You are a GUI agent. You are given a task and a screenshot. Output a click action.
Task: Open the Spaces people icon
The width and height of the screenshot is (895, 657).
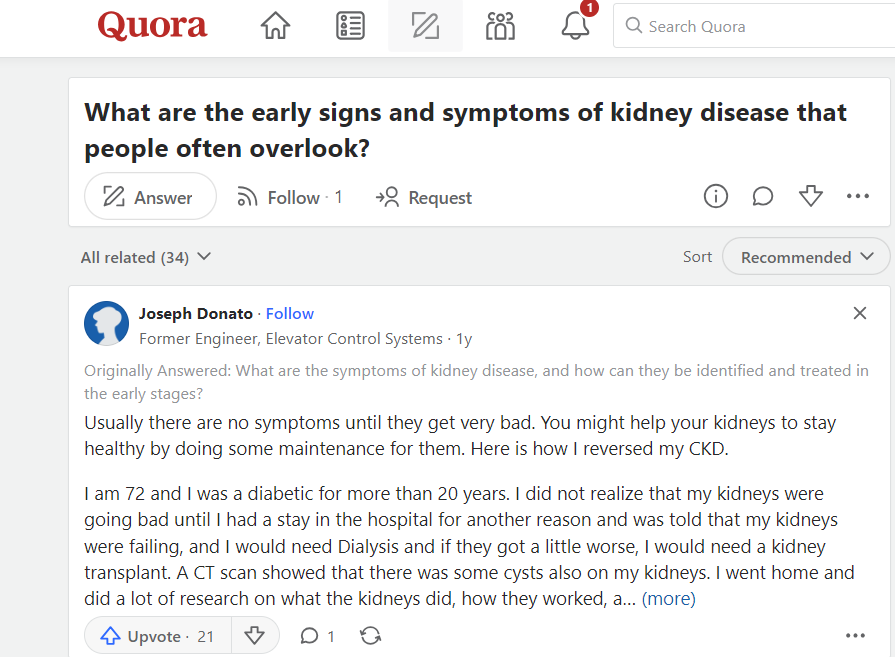click(500, 27)
